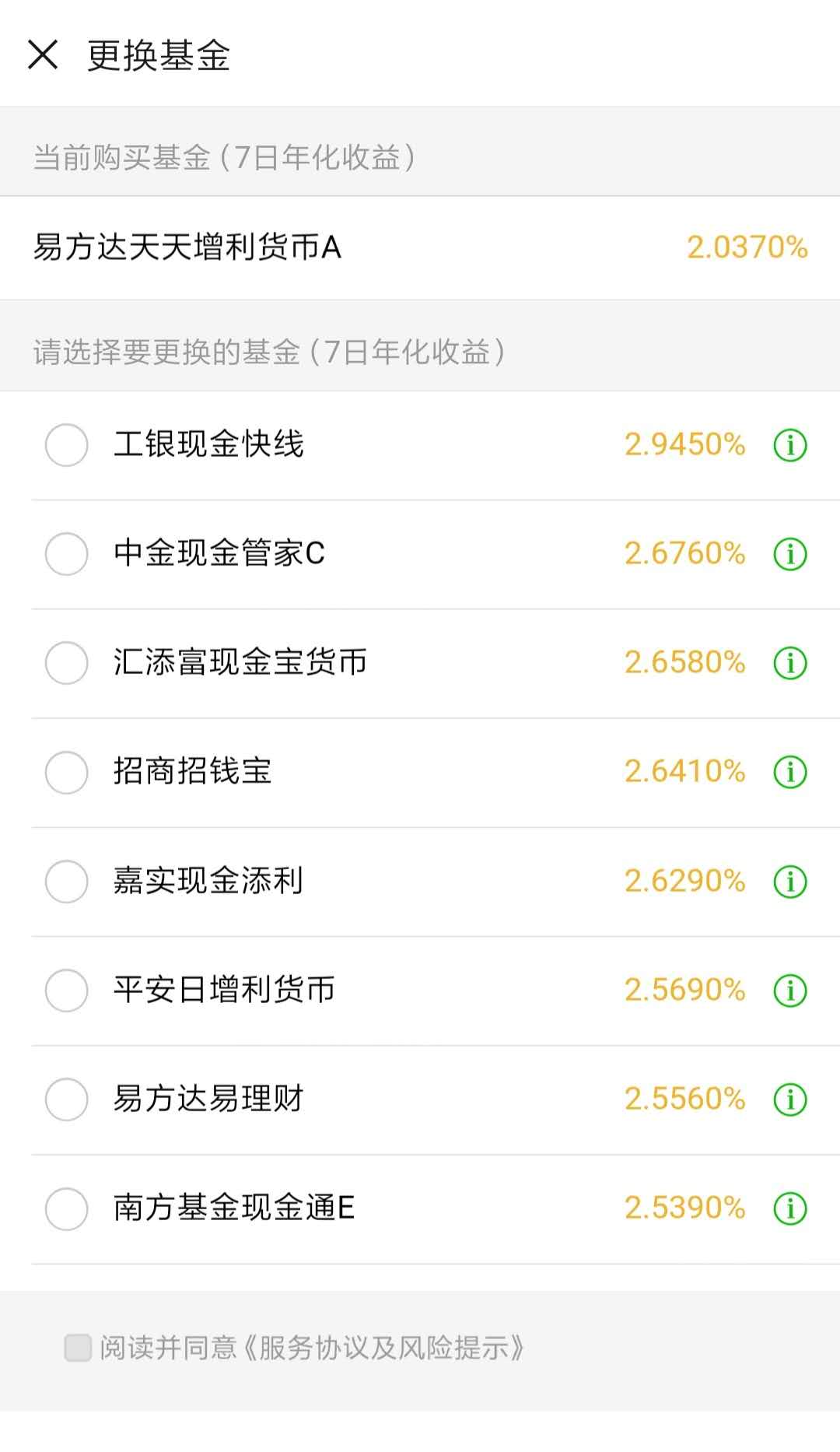The height and width of the screenshot is (1452, 840).
Task: Select 易方达易理财 radio button
Action: (x=67, y=1100)
